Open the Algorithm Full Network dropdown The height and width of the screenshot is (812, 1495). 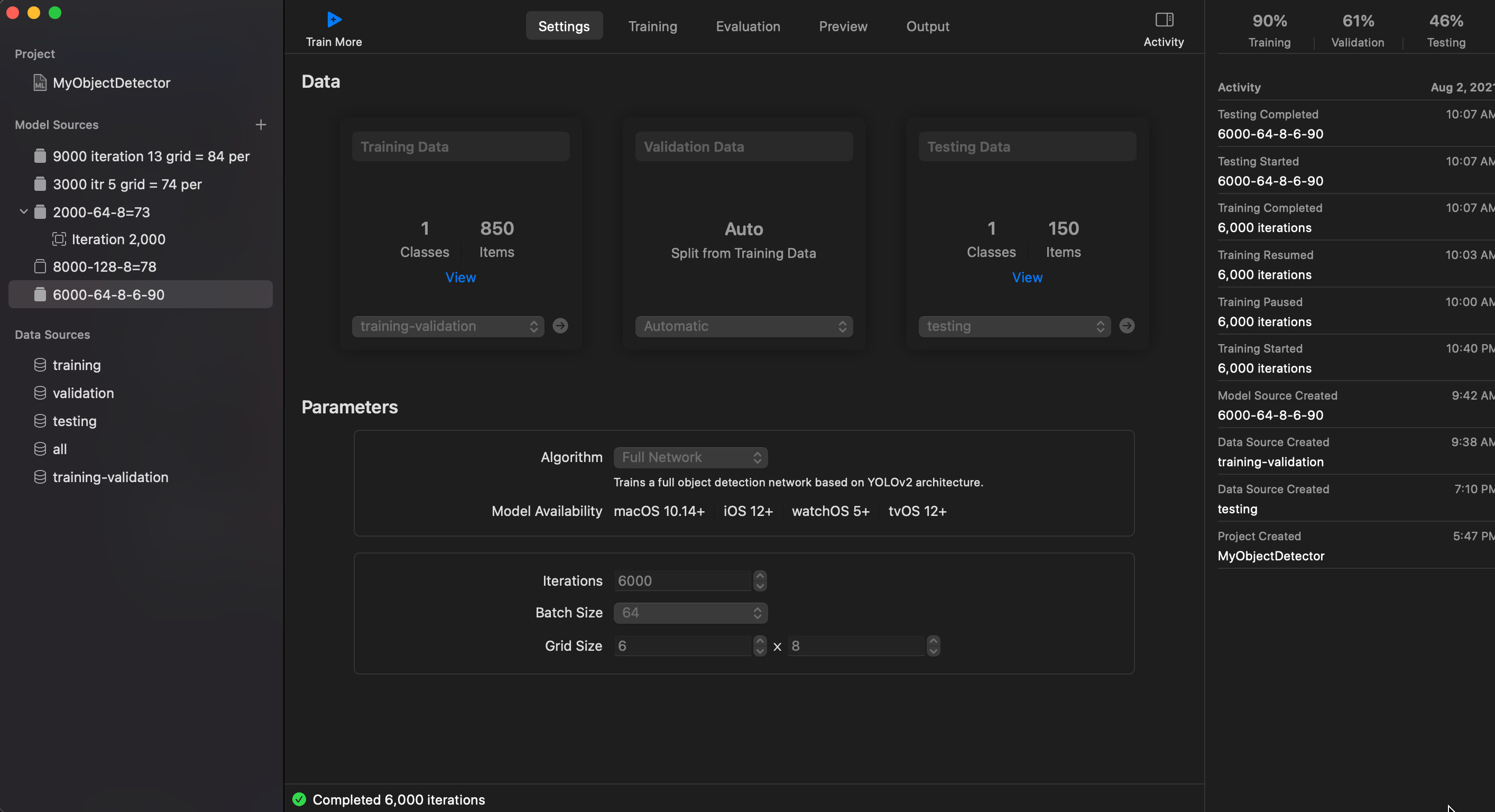click(x=690, y=457)
